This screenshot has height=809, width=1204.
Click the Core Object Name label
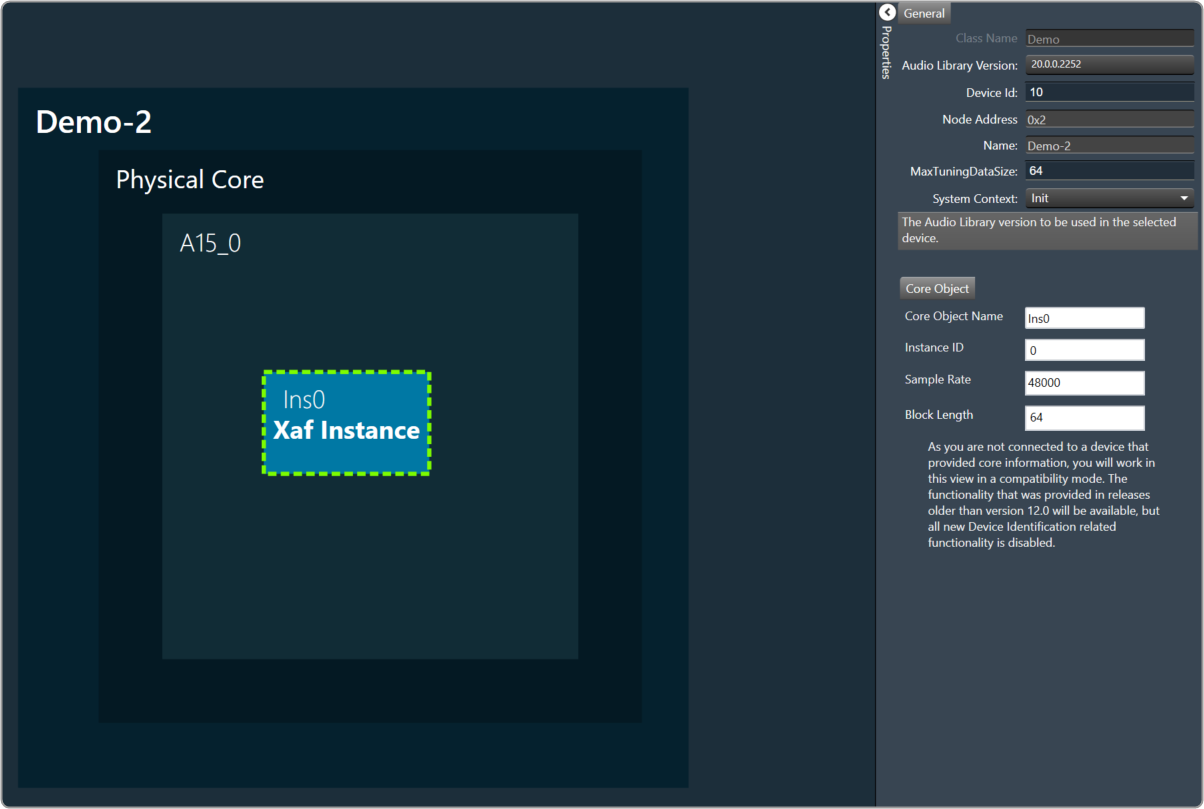click(954, 316)
